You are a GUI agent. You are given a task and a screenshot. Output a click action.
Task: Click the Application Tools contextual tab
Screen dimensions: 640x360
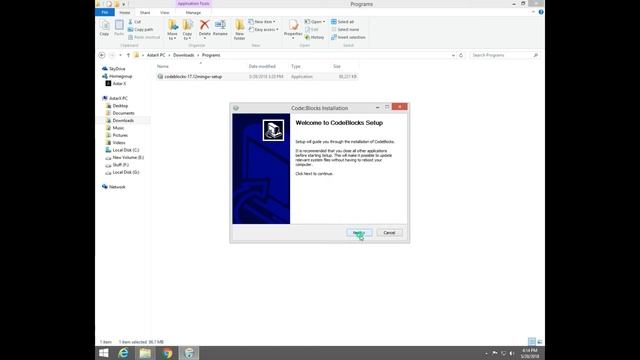point(193,4)
